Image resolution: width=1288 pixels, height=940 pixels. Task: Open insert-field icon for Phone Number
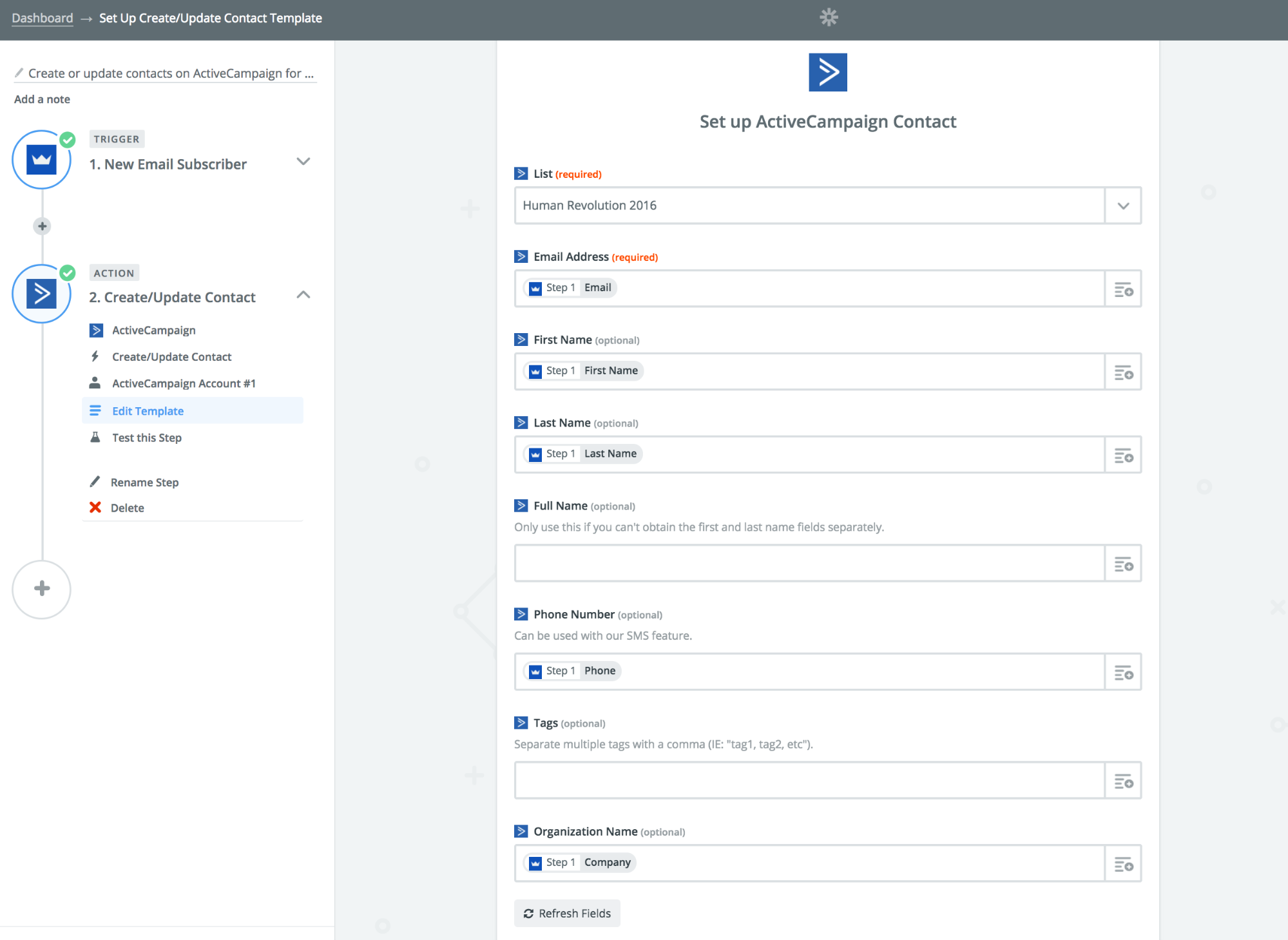(x=1124, y=672)
